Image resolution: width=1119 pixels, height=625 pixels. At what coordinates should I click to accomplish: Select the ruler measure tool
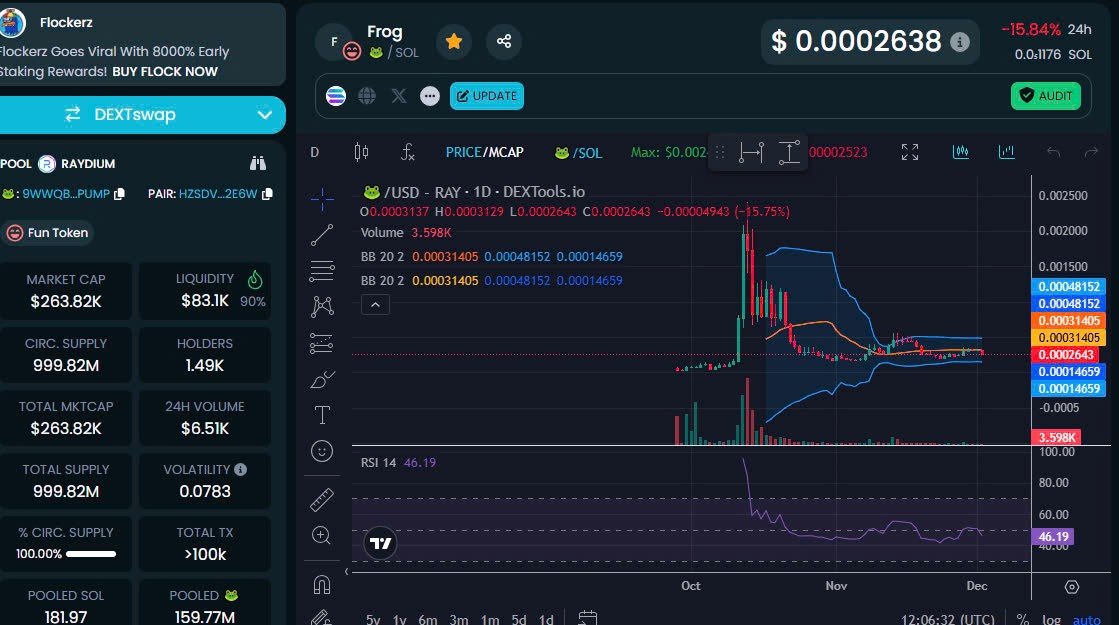tap(322, 499)
